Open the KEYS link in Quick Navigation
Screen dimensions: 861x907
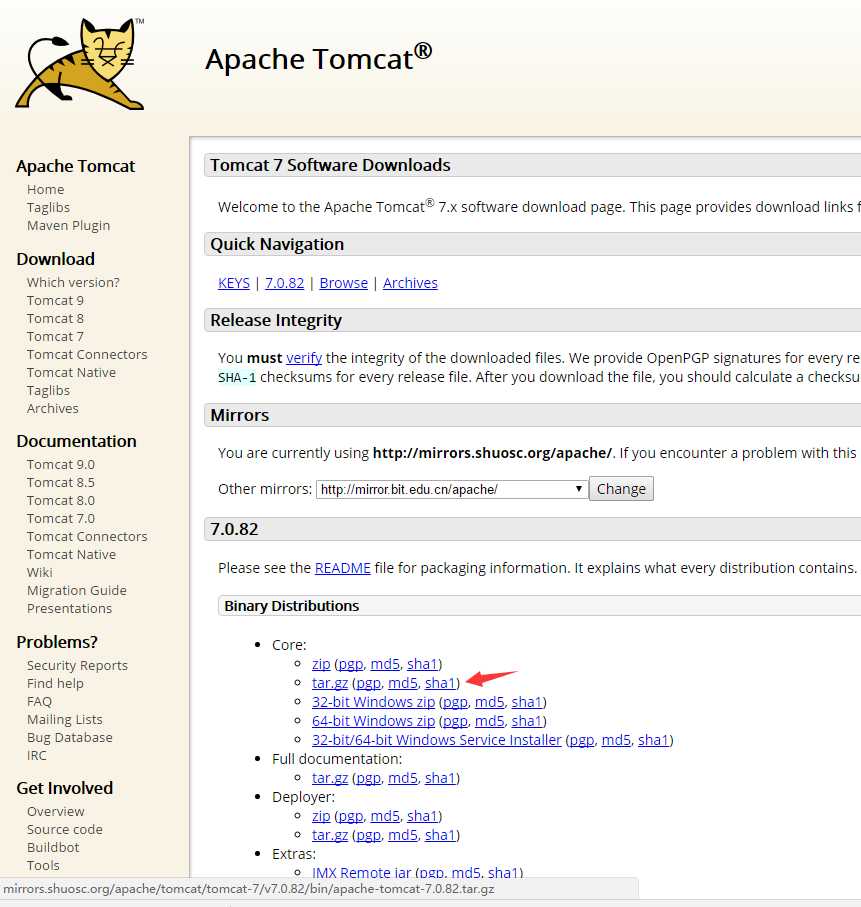(234, 283)
